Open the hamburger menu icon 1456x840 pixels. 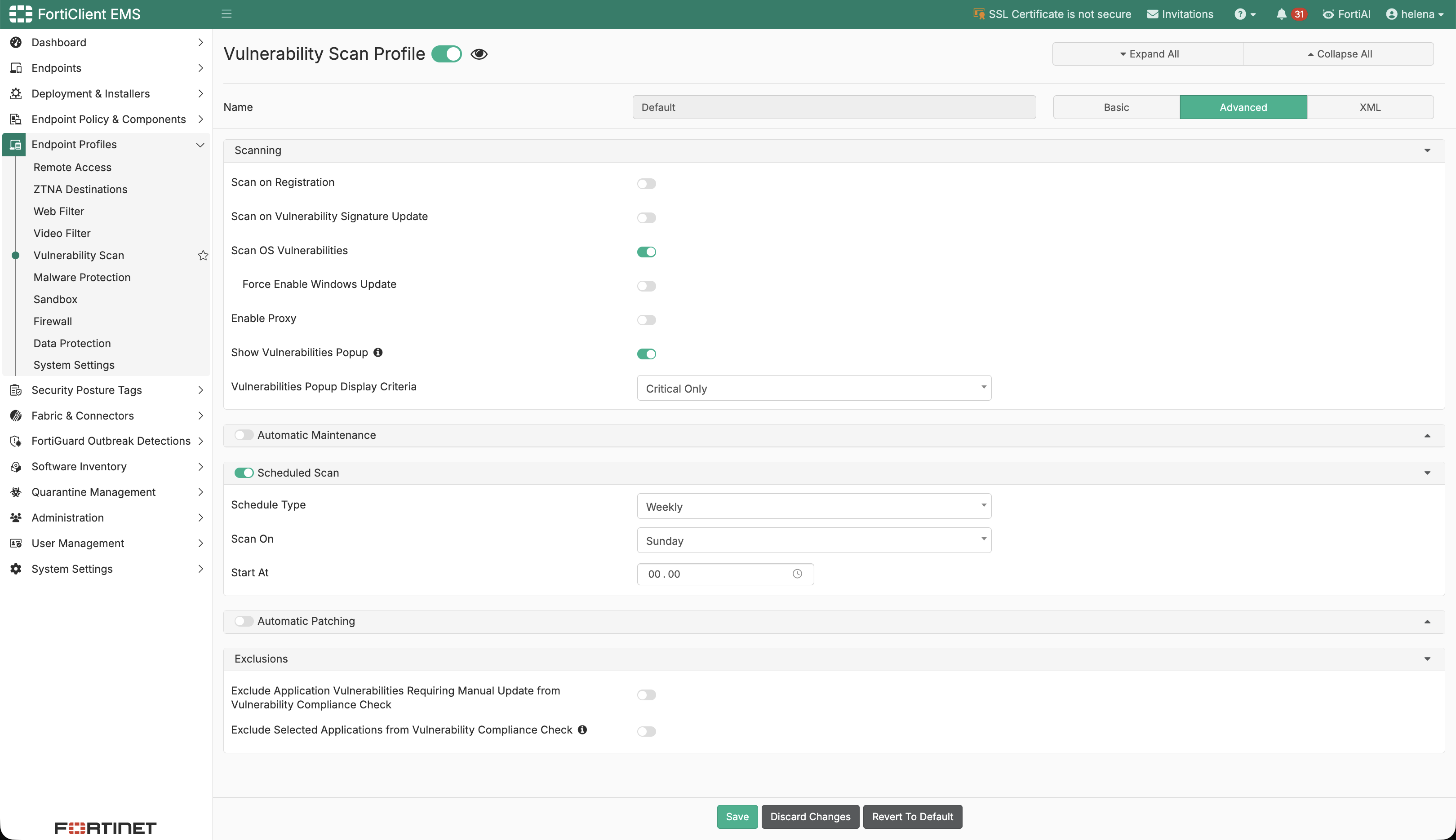227,14
